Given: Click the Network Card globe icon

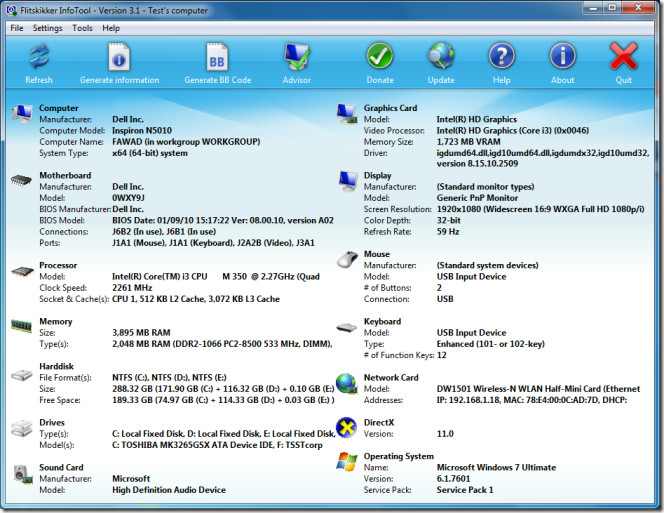Looking at the screenshot, I should 346,383.
